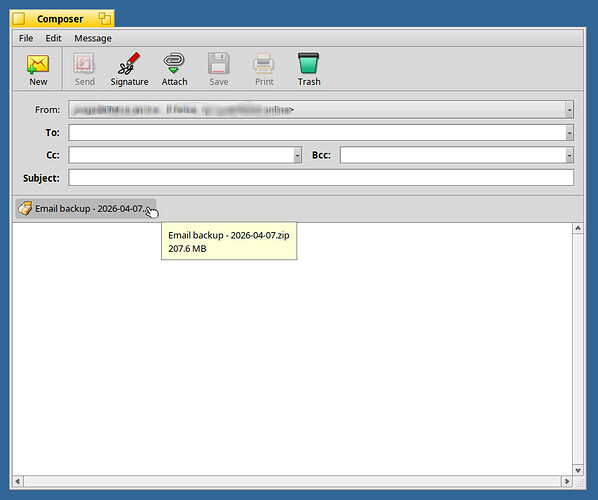Open the Edit menu
The image size is (598, 500).
click(53, 38)
